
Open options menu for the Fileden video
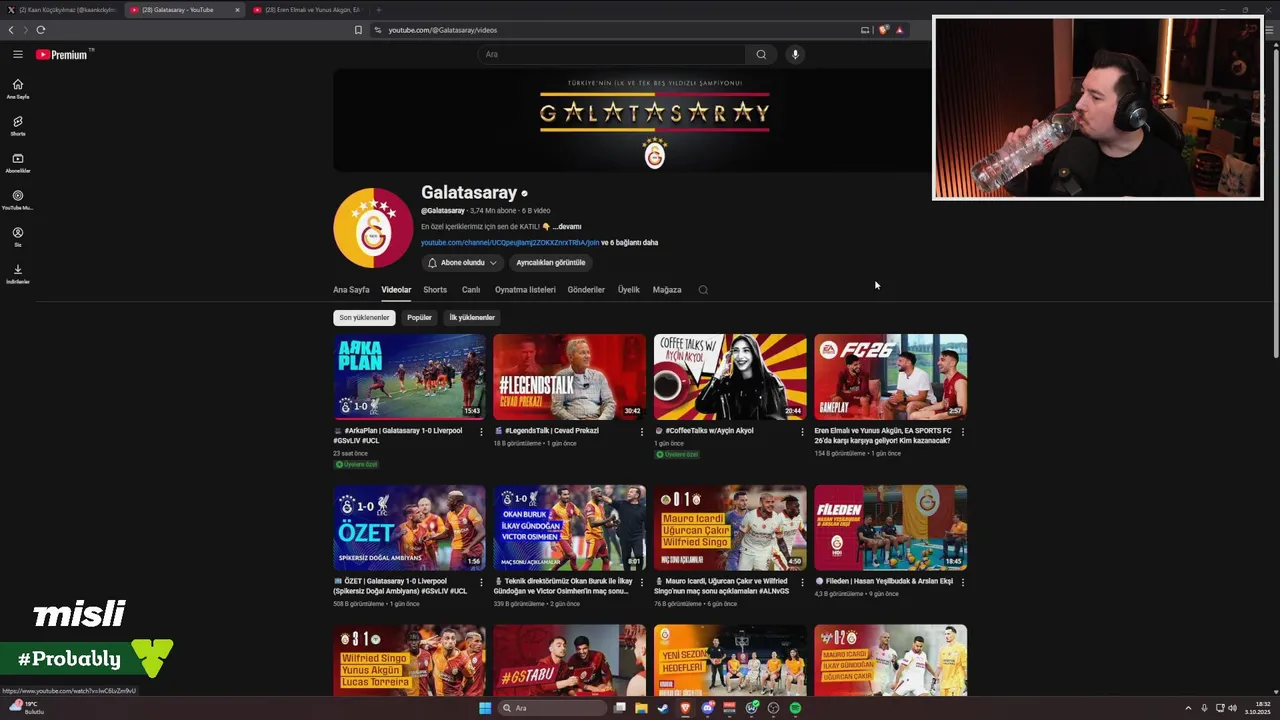click(x=963, y=582)
